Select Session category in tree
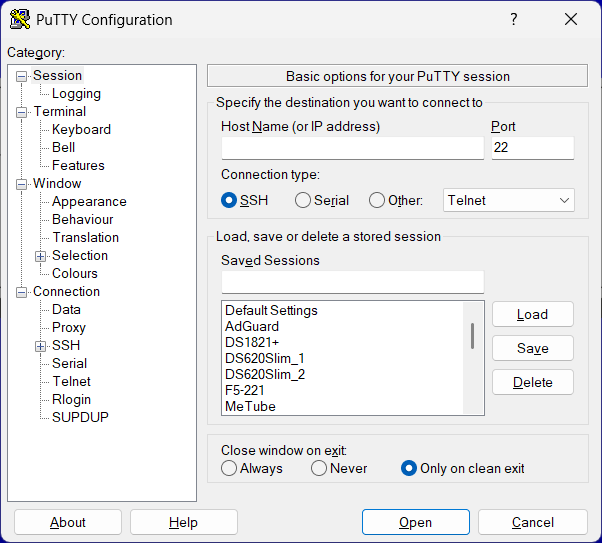602x543 pixels. coord(57,76)
